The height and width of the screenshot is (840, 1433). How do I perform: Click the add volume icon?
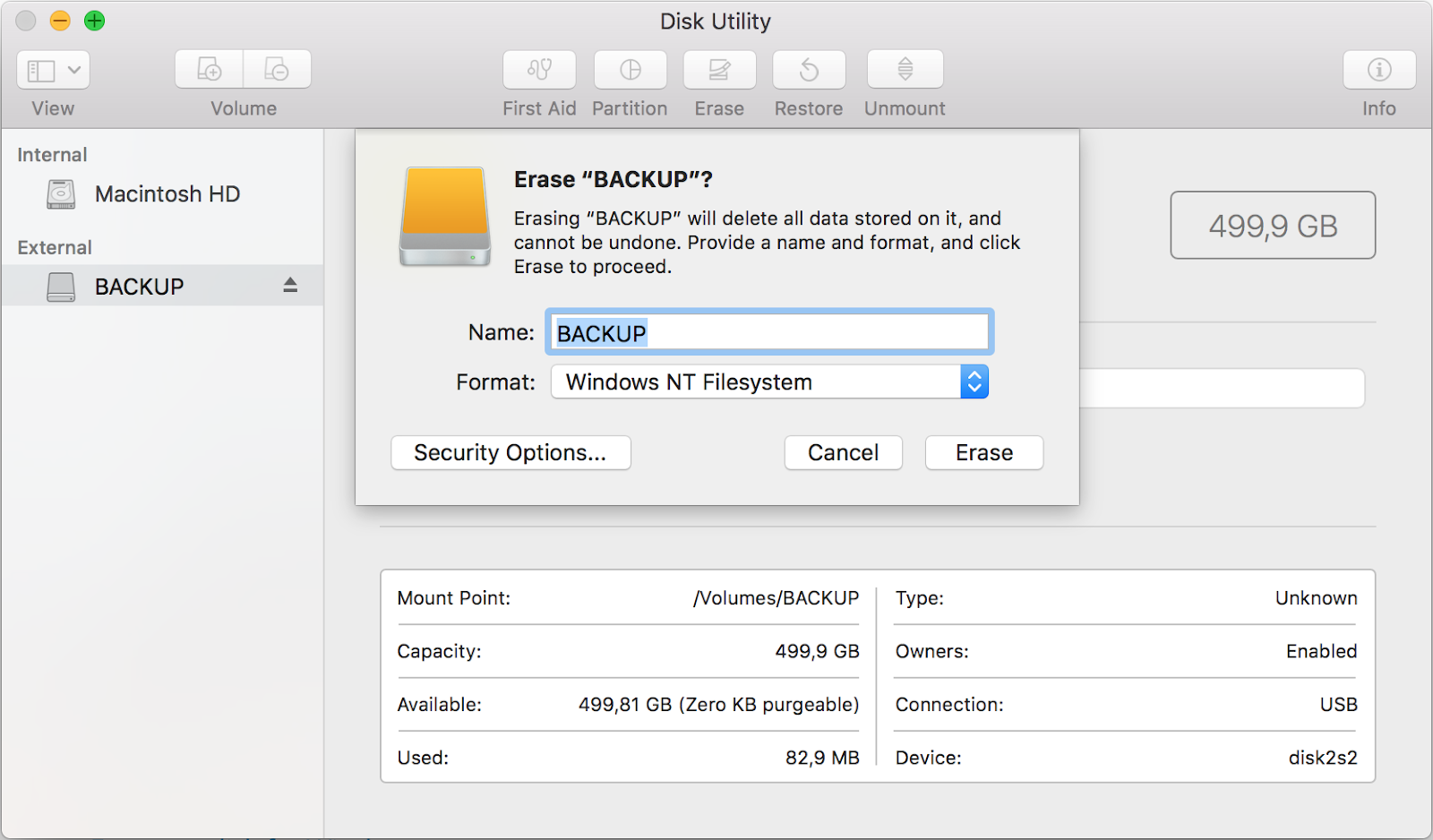click(x=209, y=70)
